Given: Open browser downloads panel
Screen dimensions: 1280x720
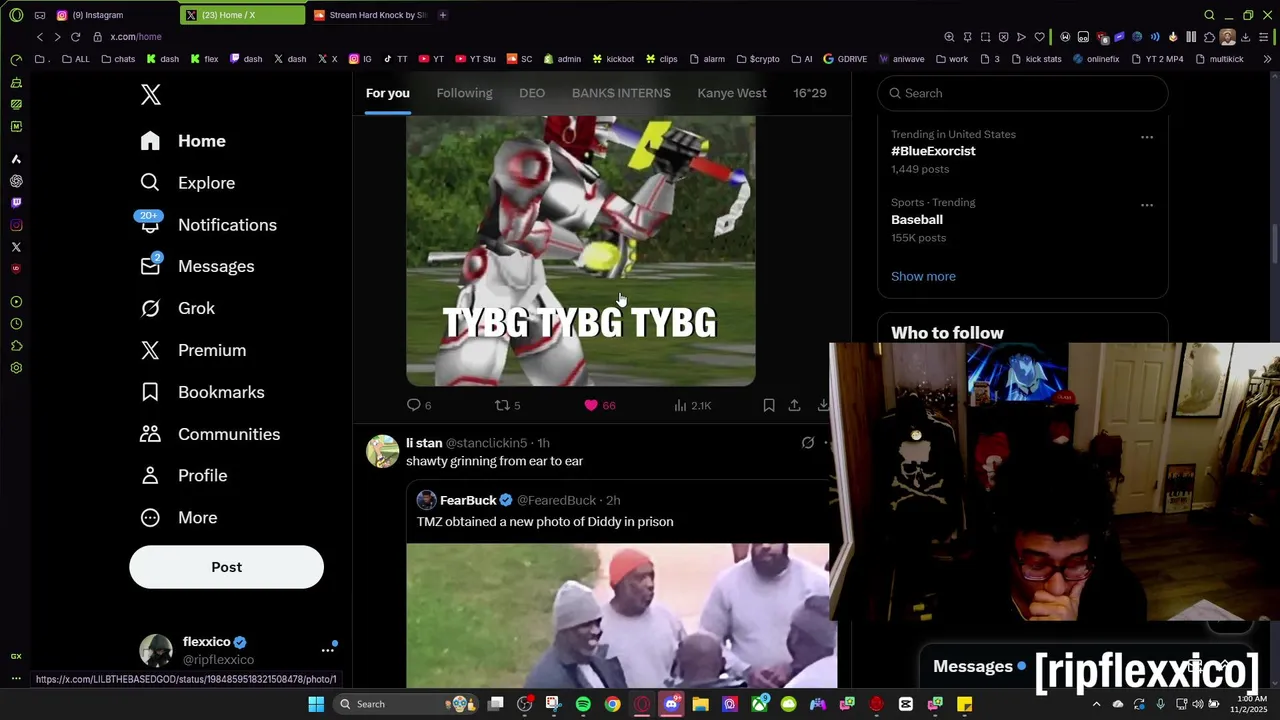Looking at the screenshot, I should click(x=1245, y=37).
